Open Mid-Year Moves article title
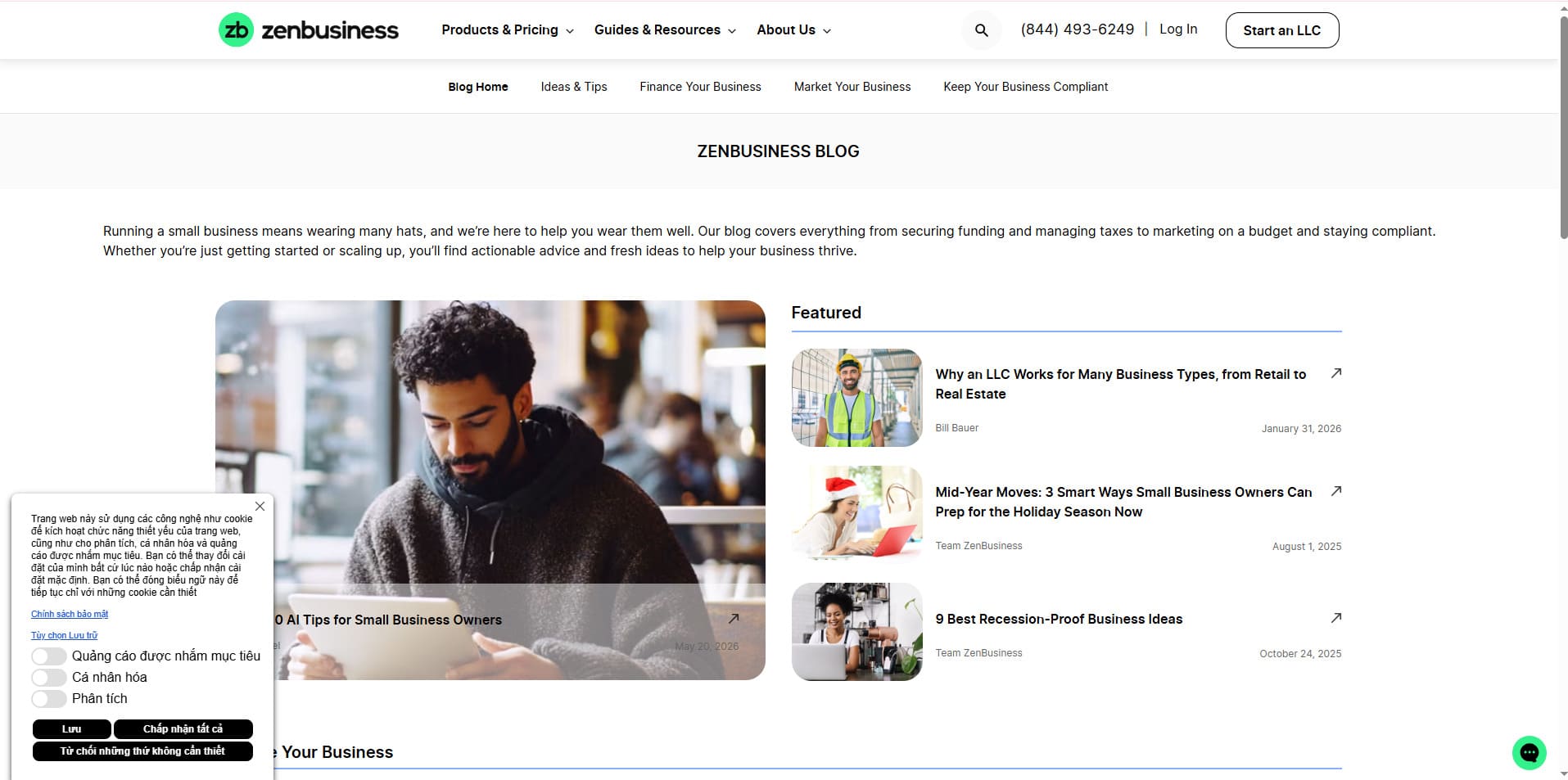 (1123, 502)
